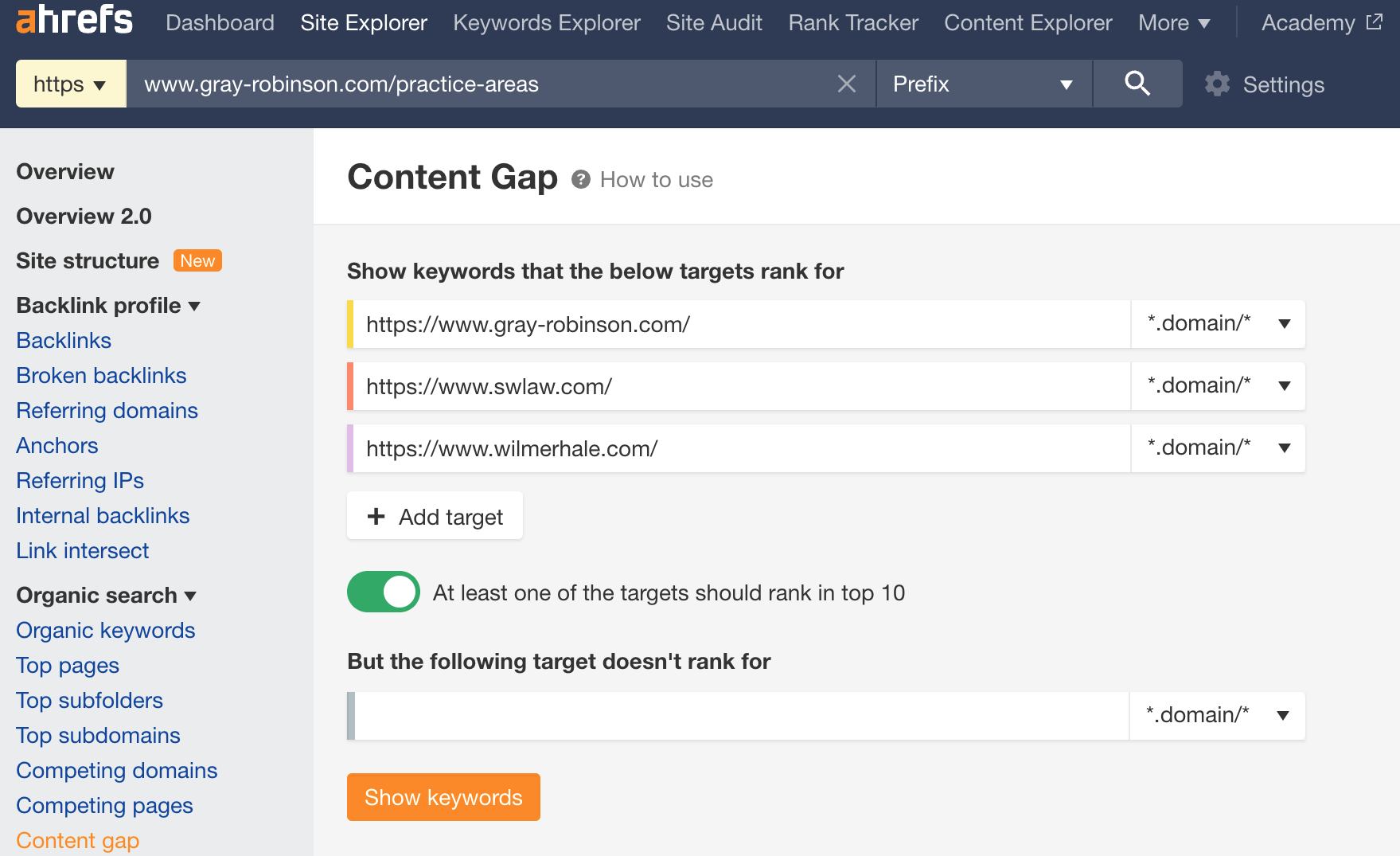Click the Ahrefs logo
The image size is (1400, 856).
pos(73,21)
